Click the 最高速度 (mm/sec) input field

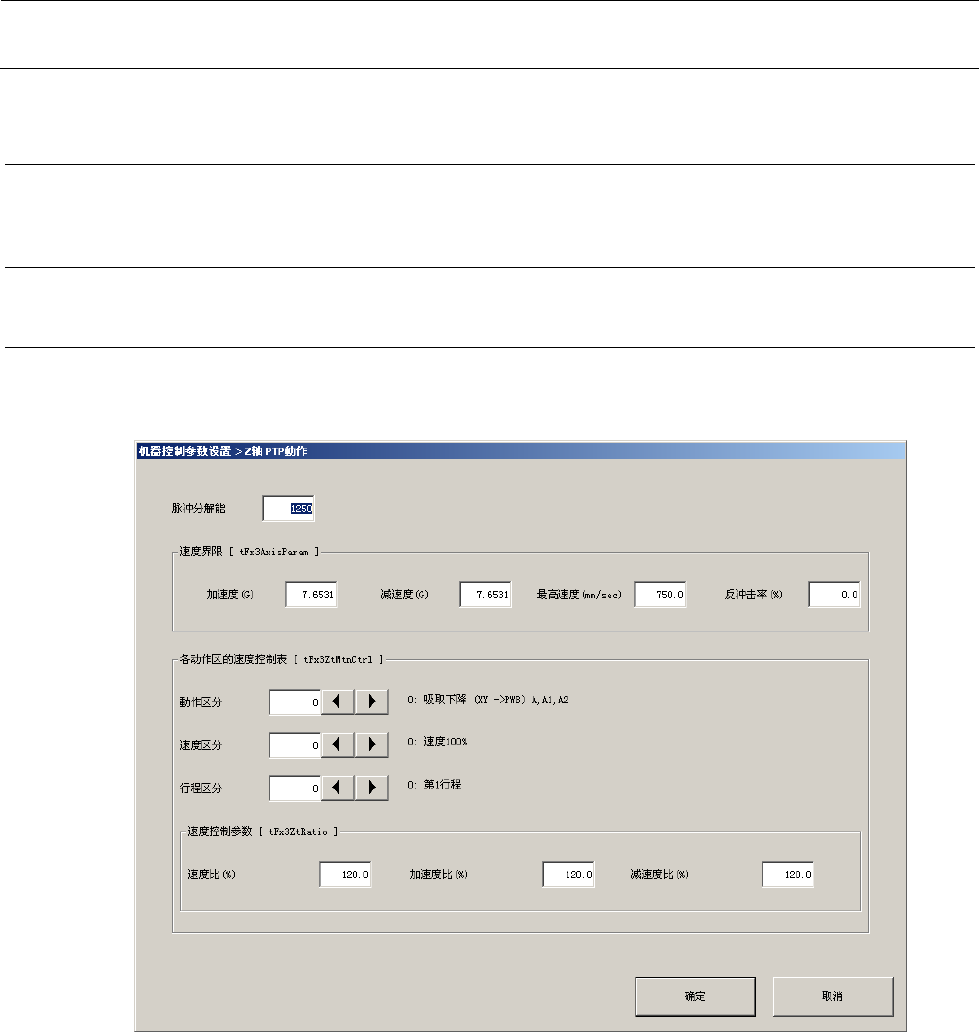coord(660,594)
